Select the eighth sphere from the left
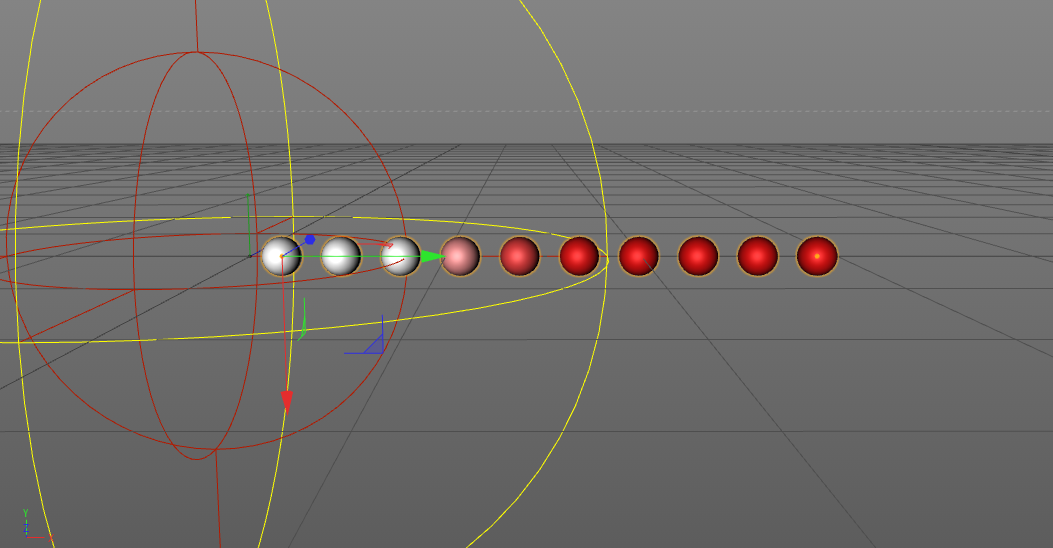Screen dimensions: 1053x548 698,256
